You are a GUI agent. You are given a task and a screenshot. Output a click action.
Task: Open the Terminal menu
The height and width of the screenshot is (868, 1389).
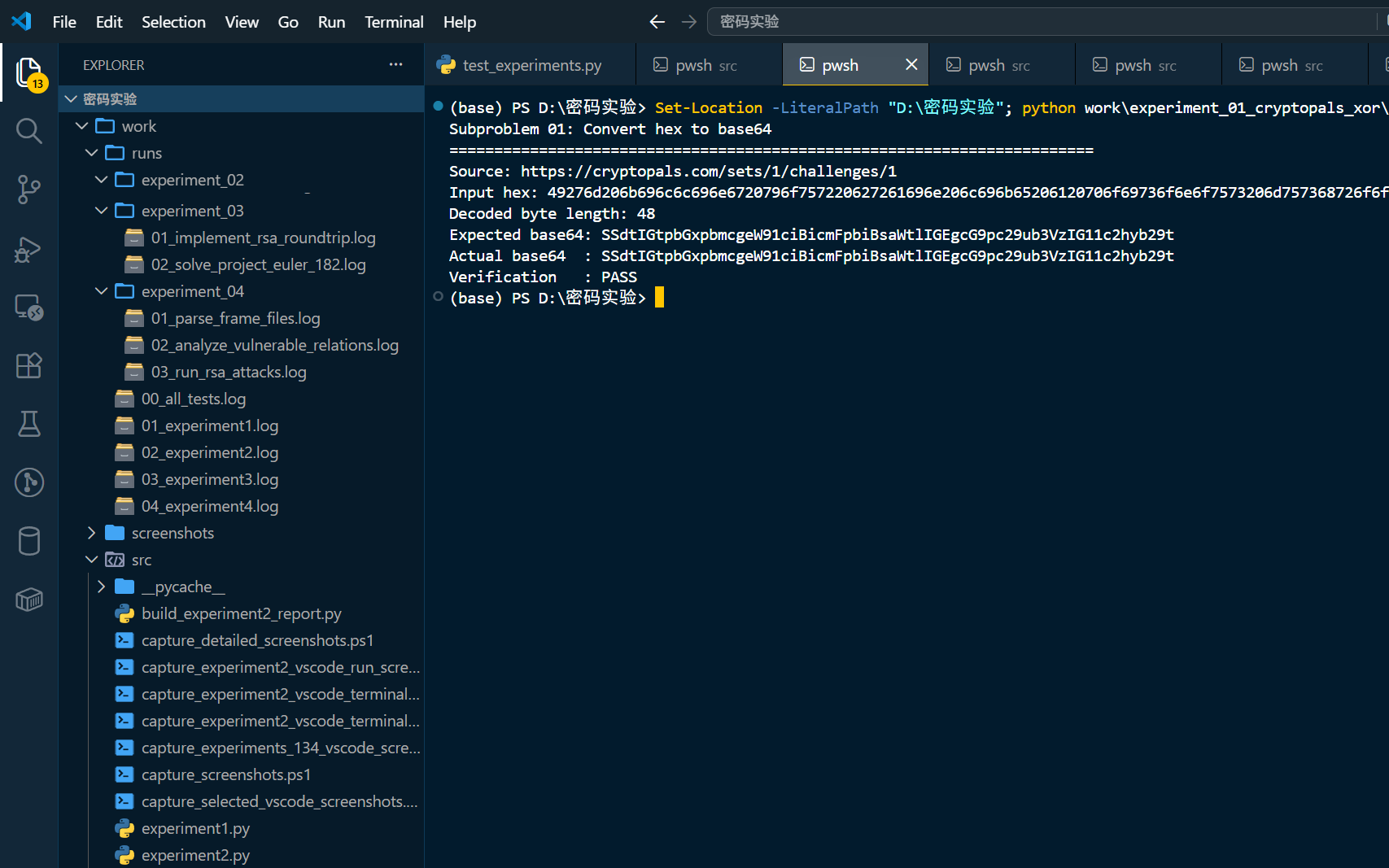point(394,22)
